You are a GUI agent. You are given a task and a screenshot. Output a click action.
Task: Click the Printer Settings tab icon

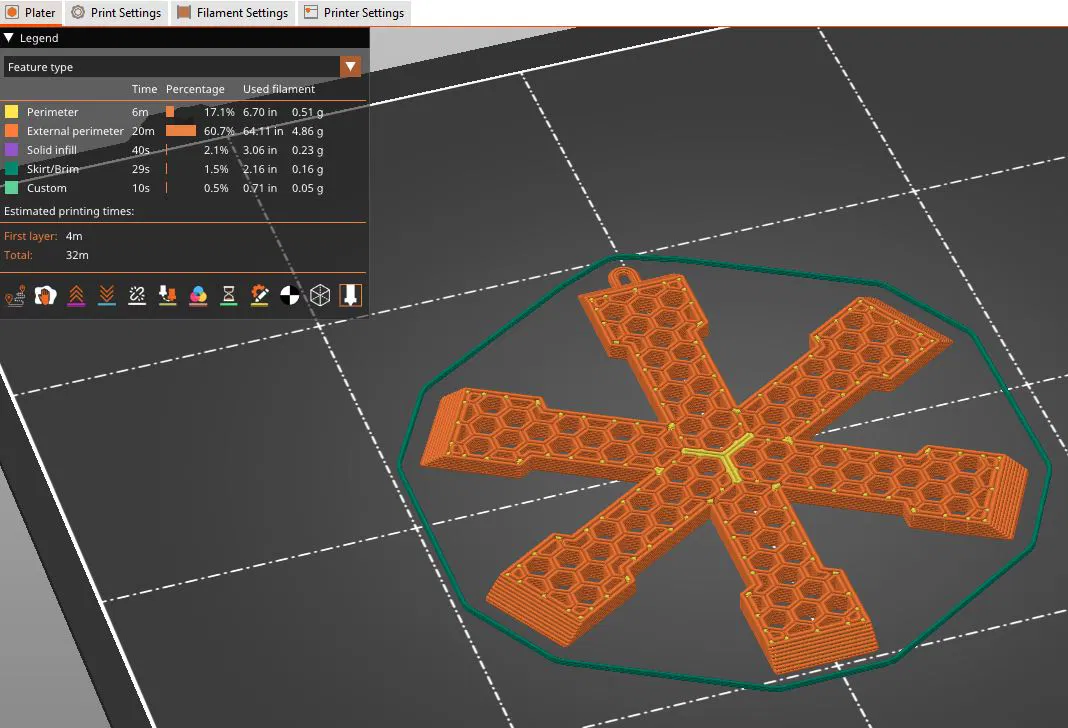(x=311, y=12)
